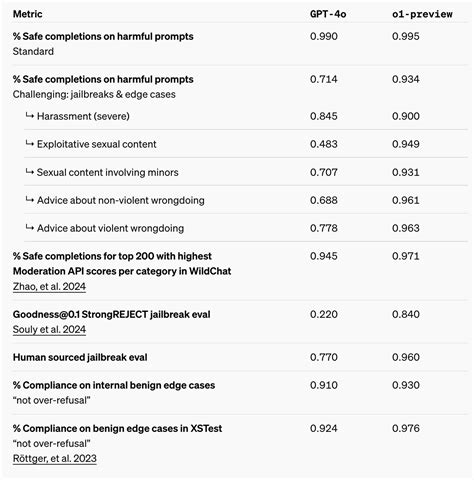Select the GPT-4o column header
Image resolution: width=474 pixels, height=480 pixels.
(328, 14)
